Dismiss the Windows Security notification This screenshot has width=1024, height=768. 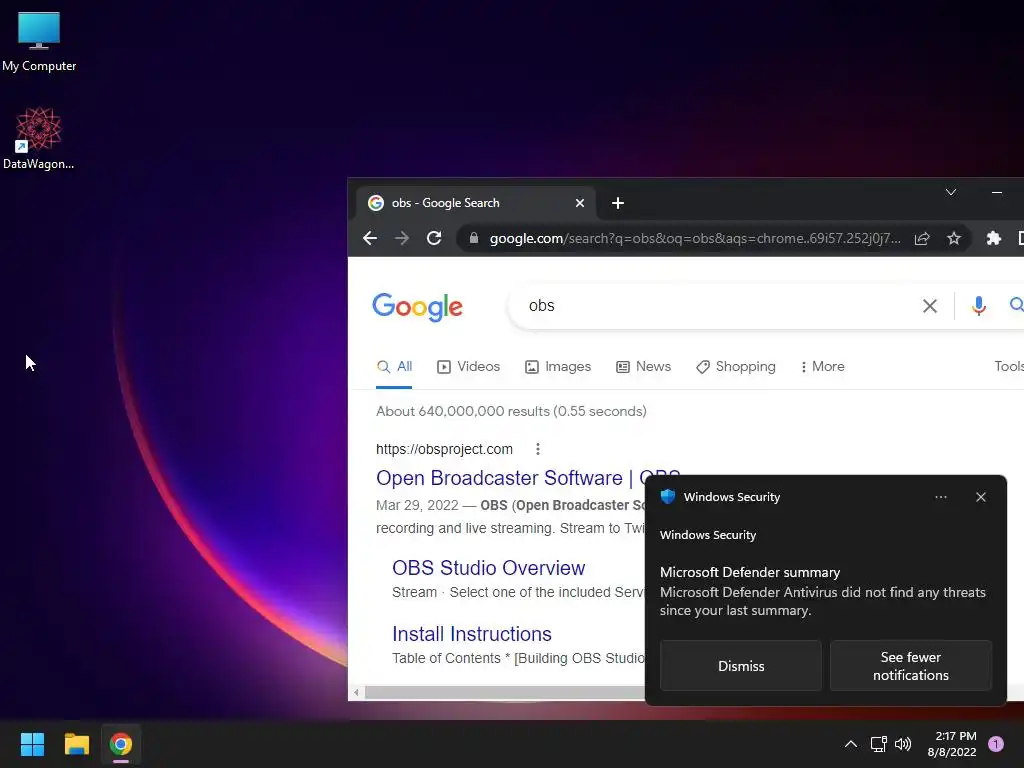(741, 665)
